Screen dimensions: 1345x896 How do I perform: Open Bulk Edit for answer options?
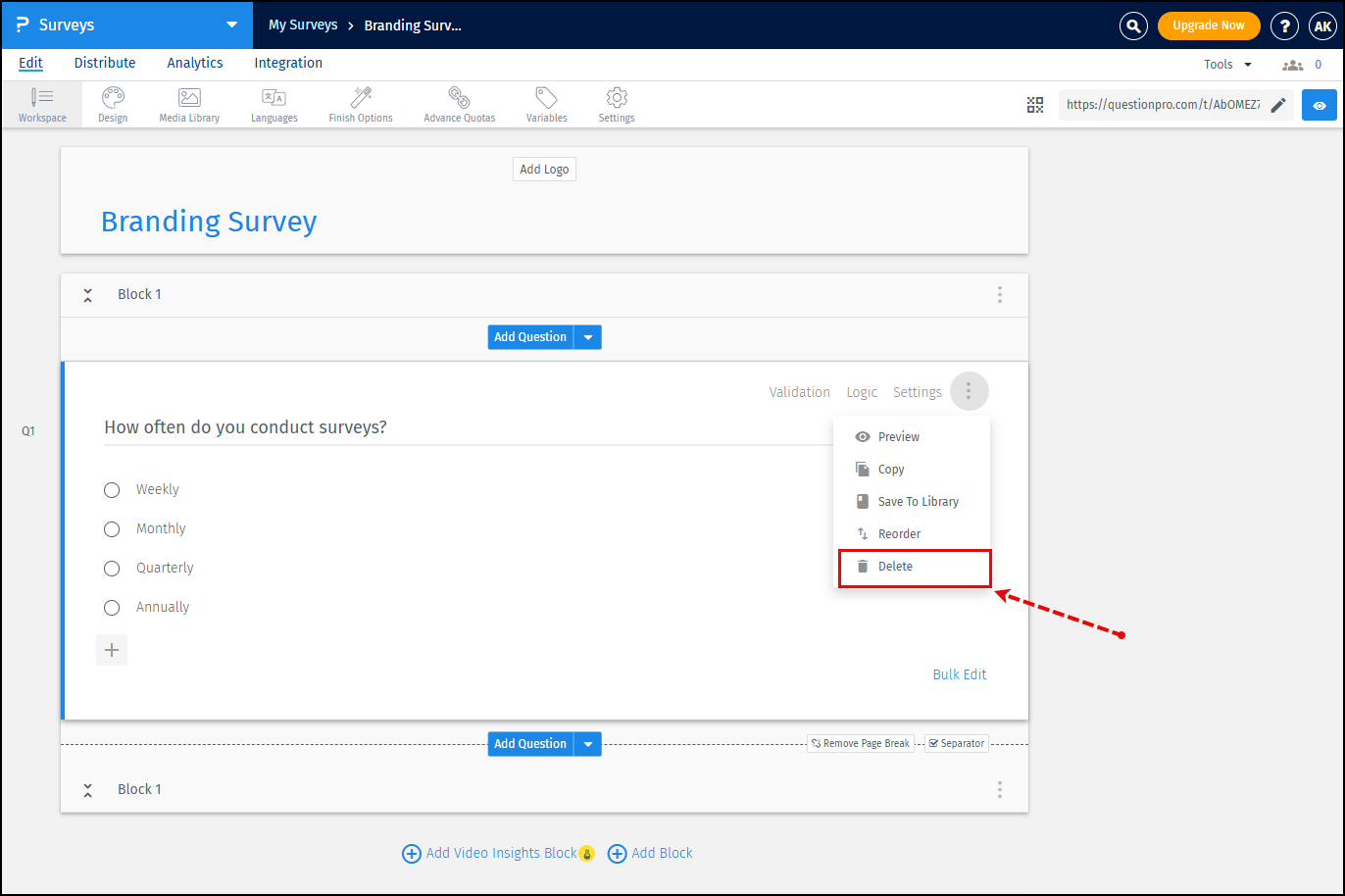tap(959, 674)
